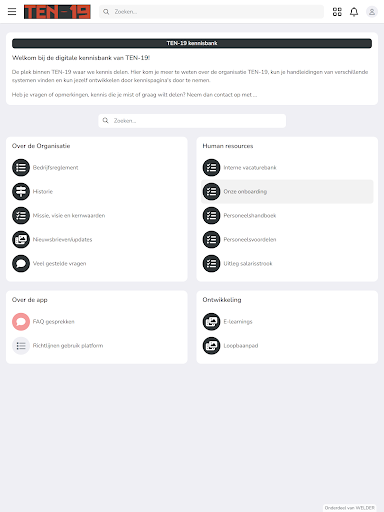
Task: Click the Bedrijfsreglement list icon
Action: (21, 167)
